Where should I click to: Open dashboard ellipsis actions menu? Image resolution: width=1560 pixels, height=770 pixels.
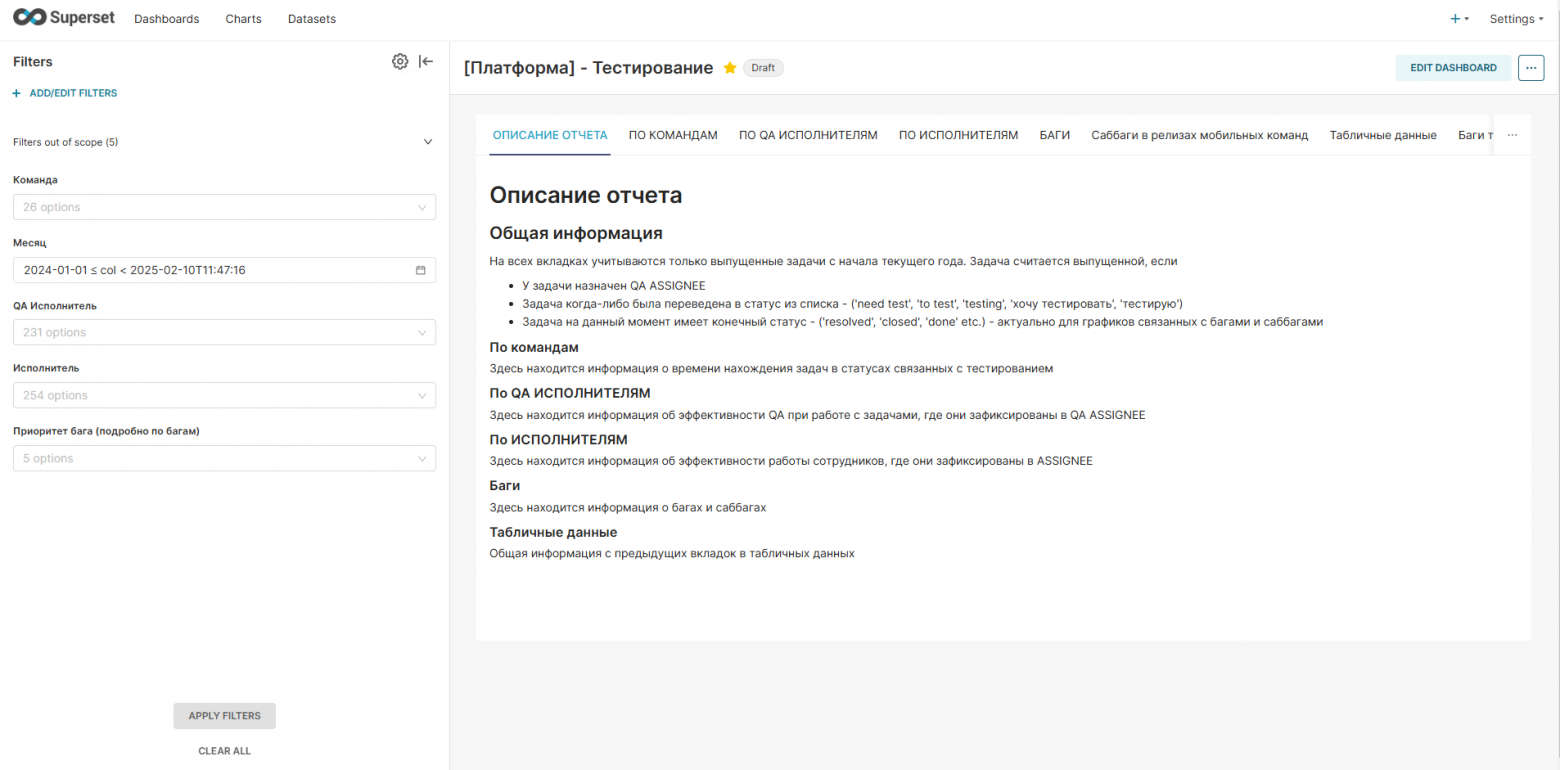(x=1531, y=68)
